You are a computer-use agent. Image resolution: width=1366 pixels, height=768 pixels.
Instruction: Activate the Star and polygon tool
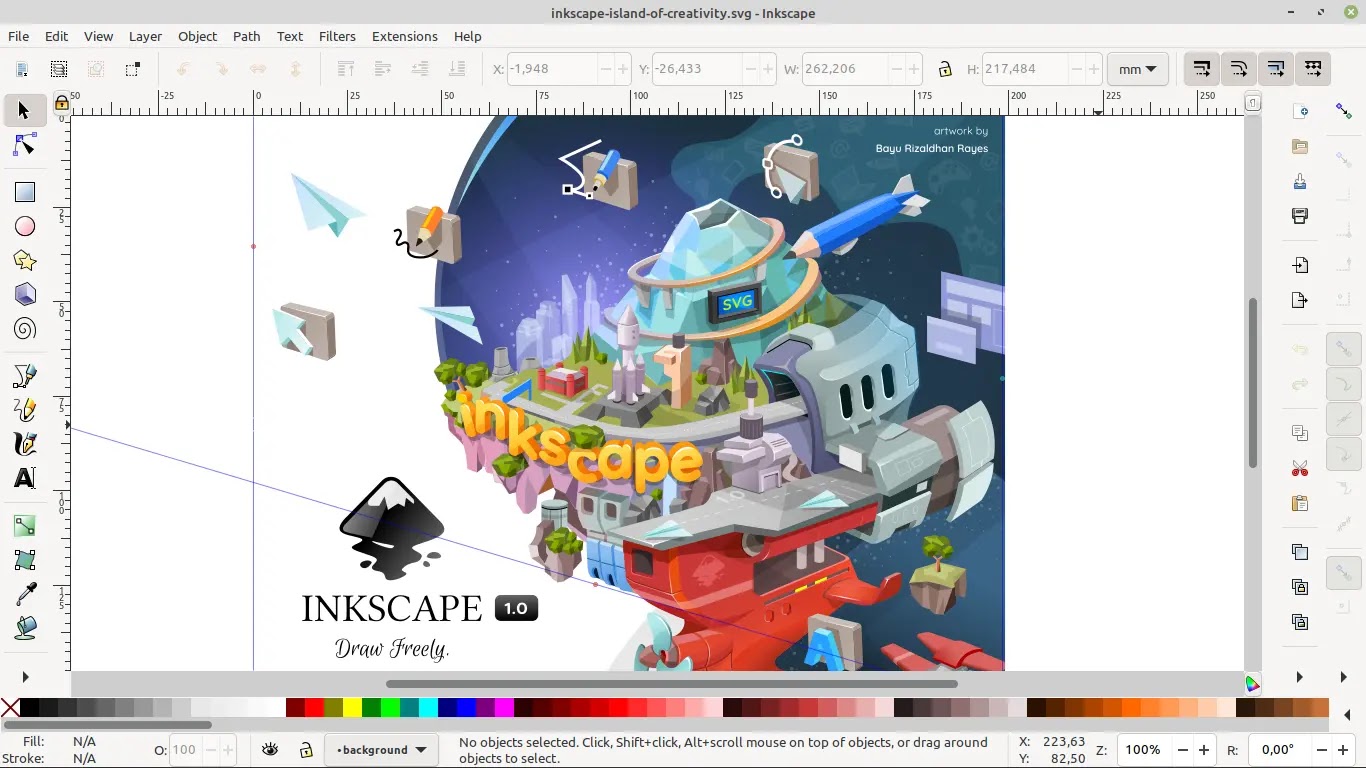coord(24,260)
